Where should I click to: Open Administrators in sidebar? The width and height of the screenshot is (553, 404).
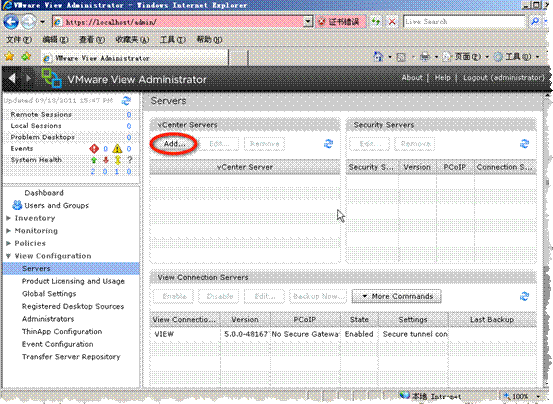(48, 319)
